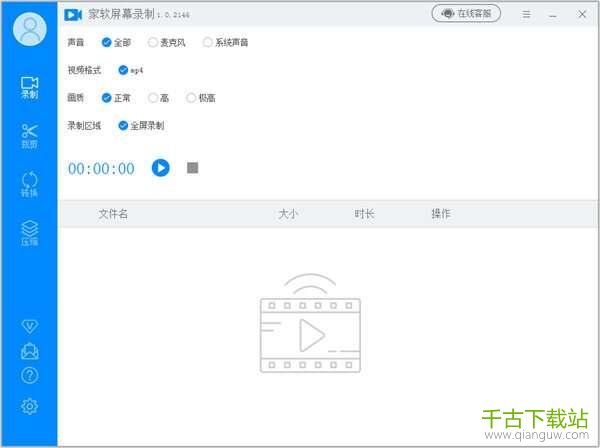Open the 录制 recording section
The width and height of the screenshot is (600, 448).
[x=29, y=87]
